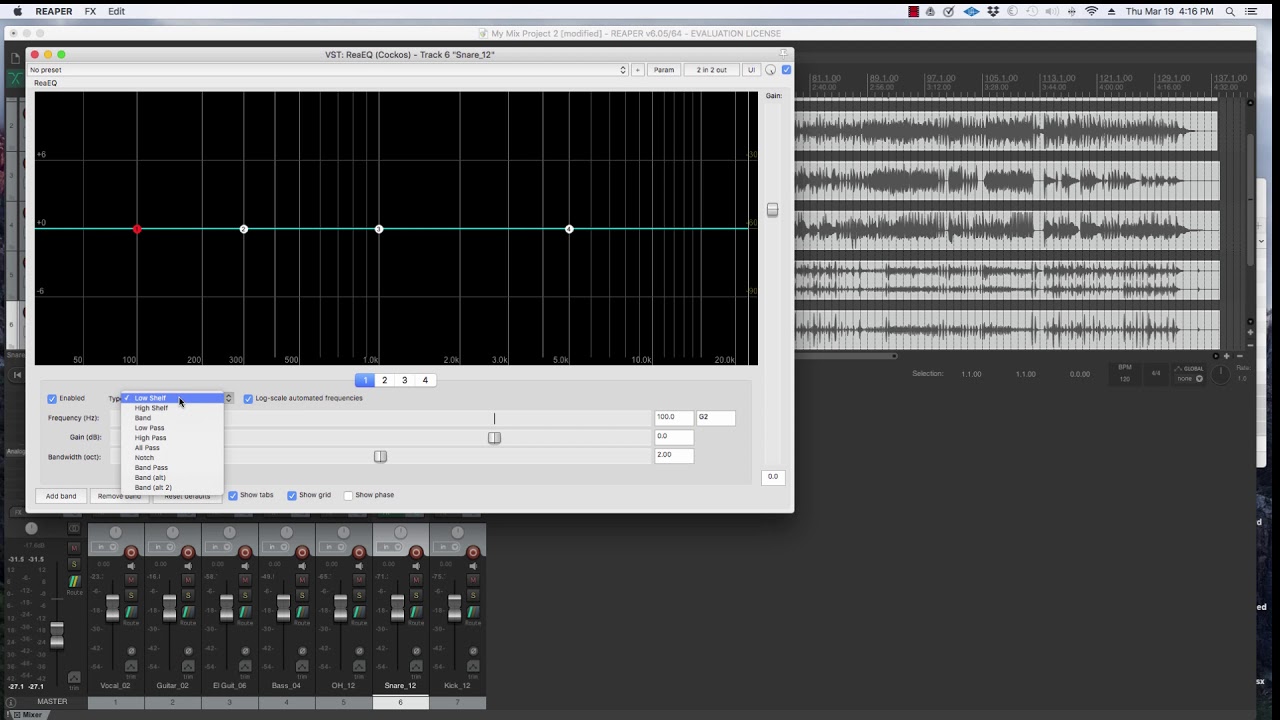This screenshot has height=720, width=1280.
Task: Open the No preset dropdown
Action: coord(327,70)
